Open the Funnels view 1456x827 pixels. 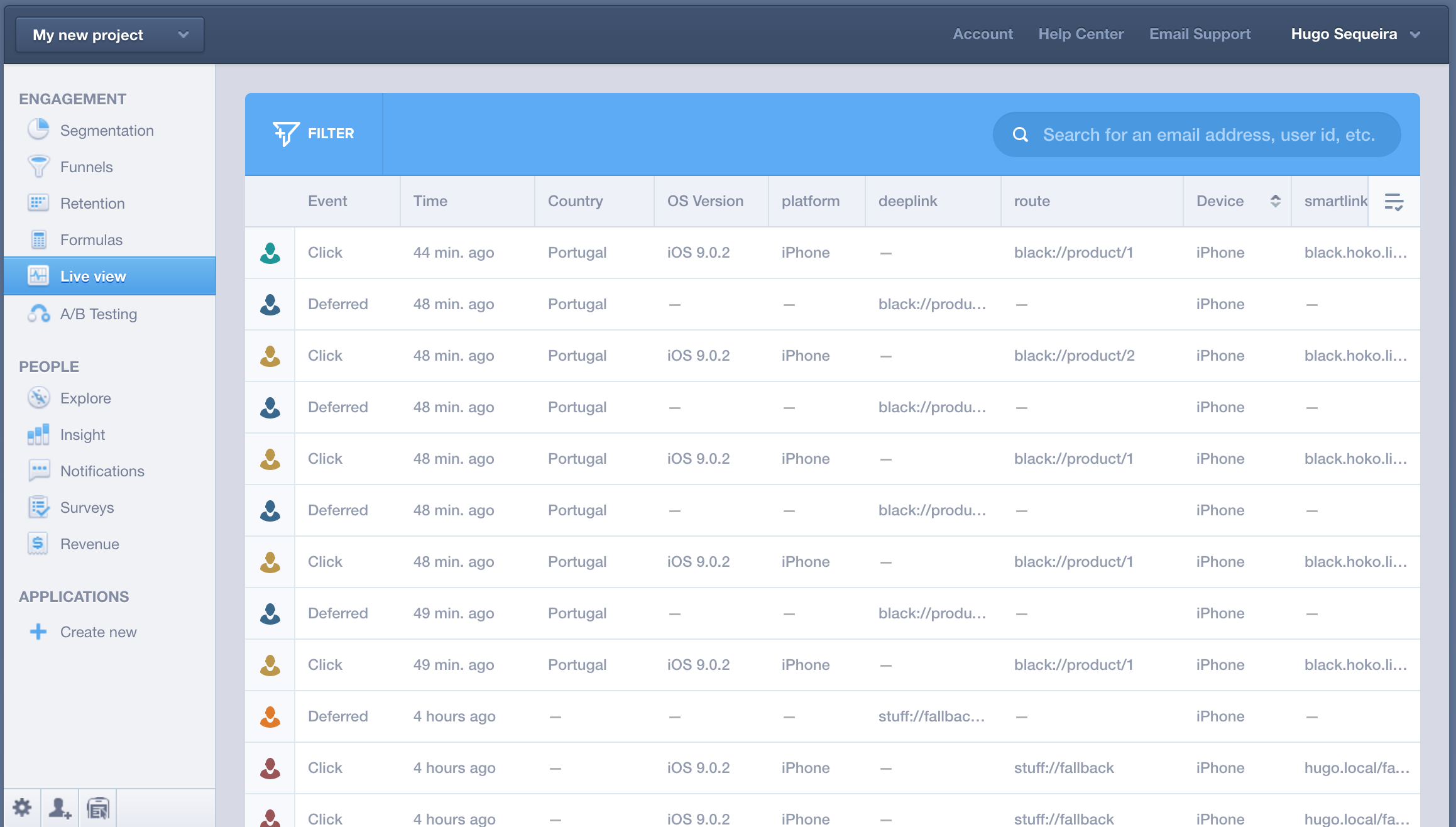pyautogui.click(x=86, y=167)
